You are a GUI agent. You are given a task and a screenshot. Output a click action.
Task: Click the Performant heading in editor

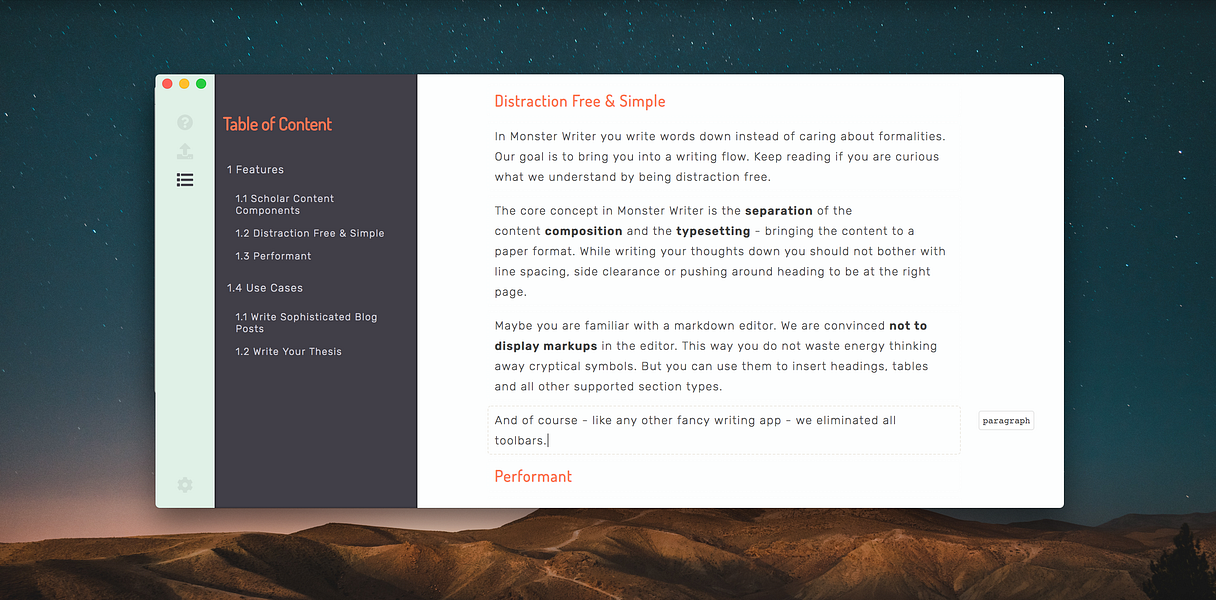pyautogui.click(x=533, y=476)
